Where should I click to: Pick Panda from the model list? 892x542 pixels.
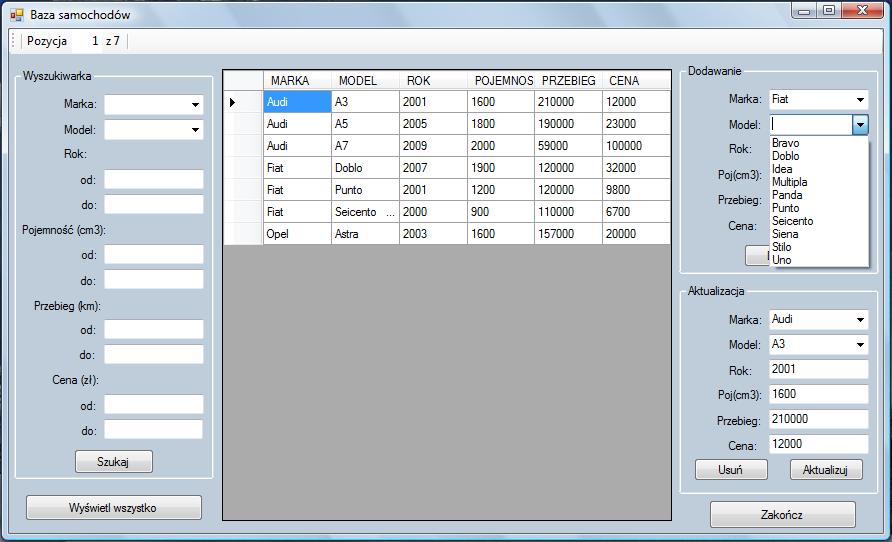819,195
